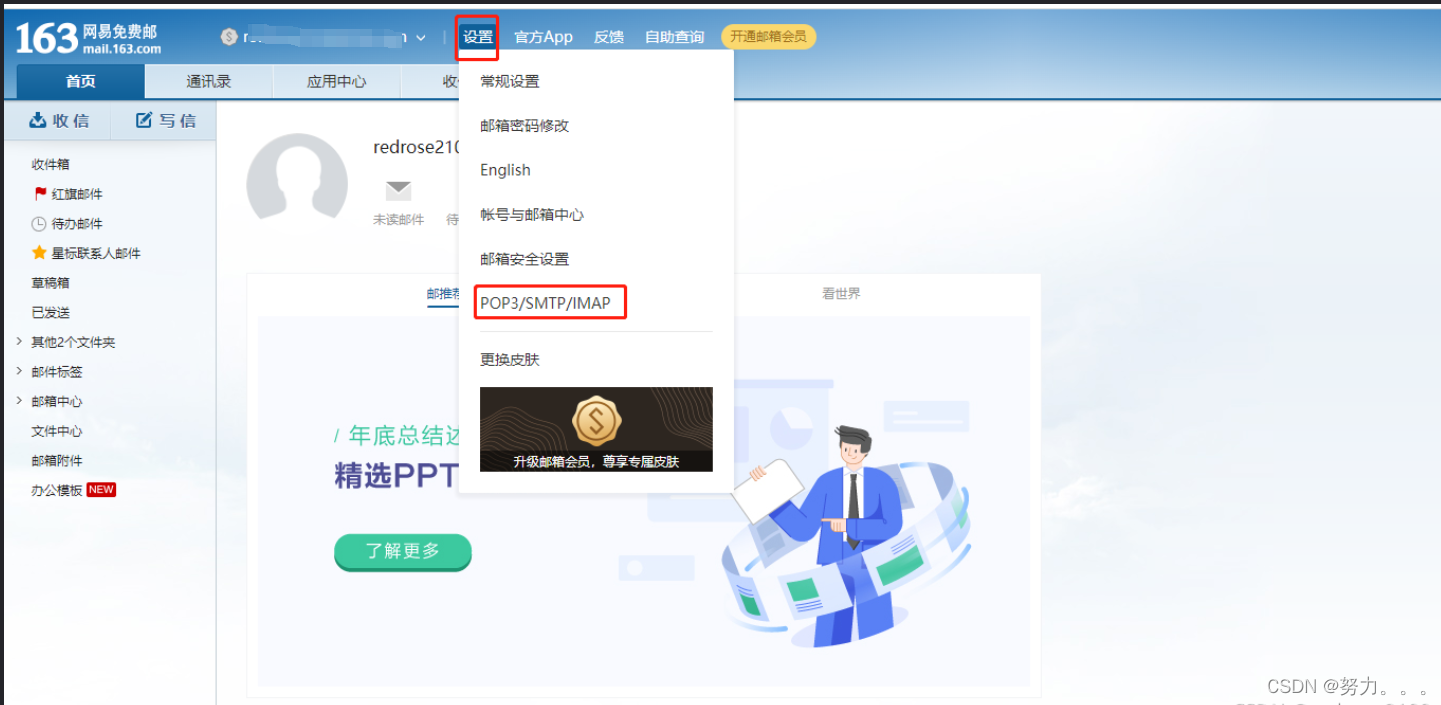Click the yellow 开通邮箱会员 badge
The height and width of the screenshot is (705, 1441).
click(768, 35)
